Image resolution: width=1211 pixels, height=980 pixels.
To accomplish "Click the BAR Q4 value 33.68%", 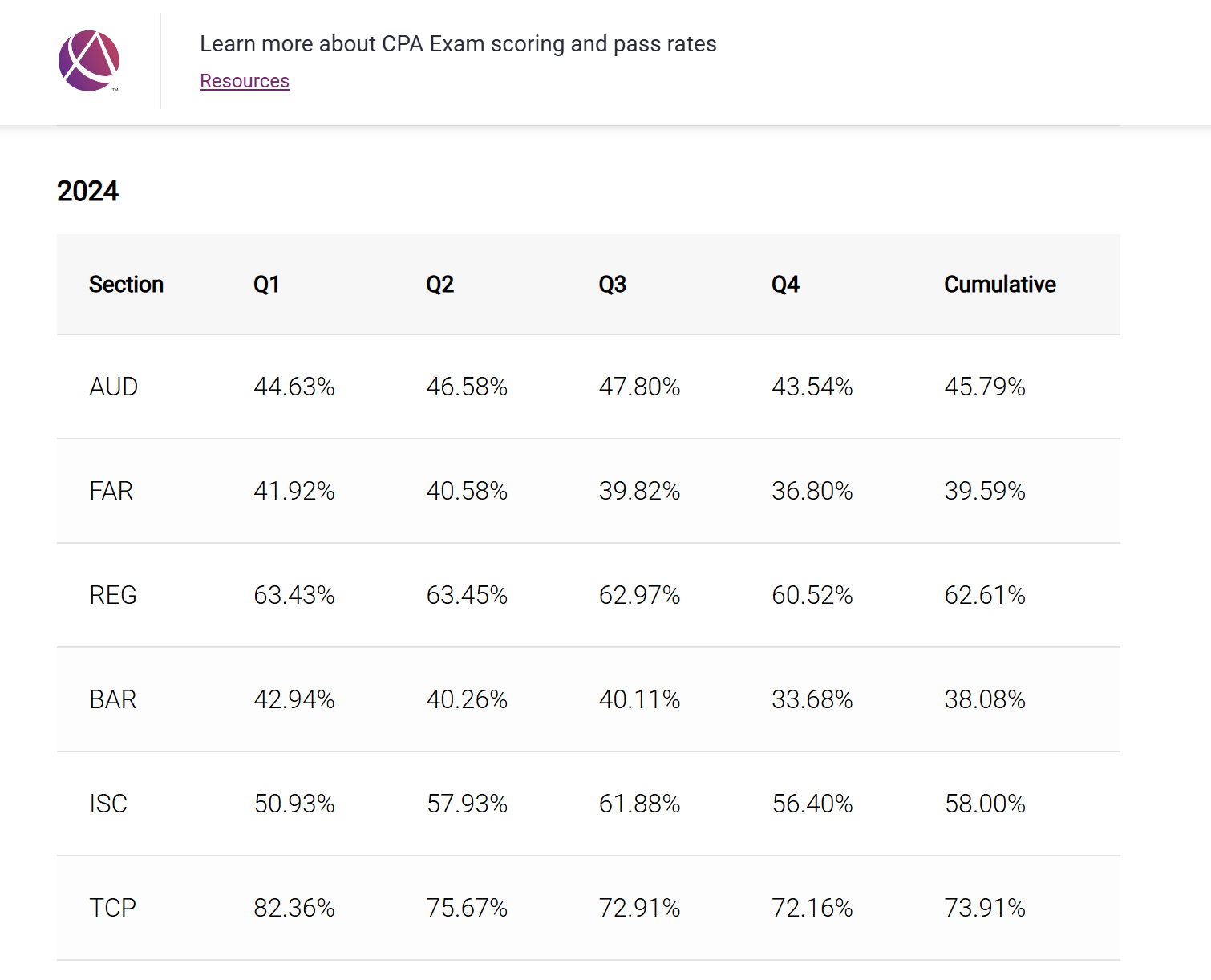I will [812, 699].
